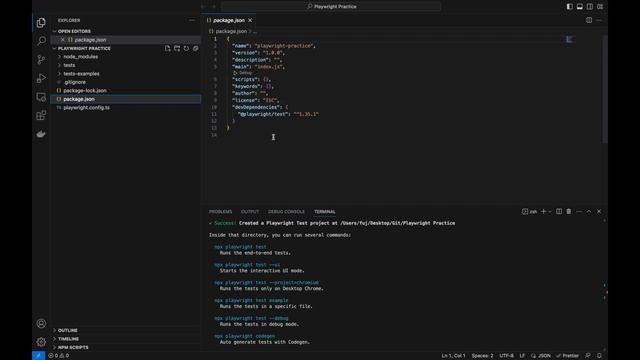This screenshot has height=360, width=640.
Task: Open terminal panel more actions menu
Action: click(x=579, y=211)
